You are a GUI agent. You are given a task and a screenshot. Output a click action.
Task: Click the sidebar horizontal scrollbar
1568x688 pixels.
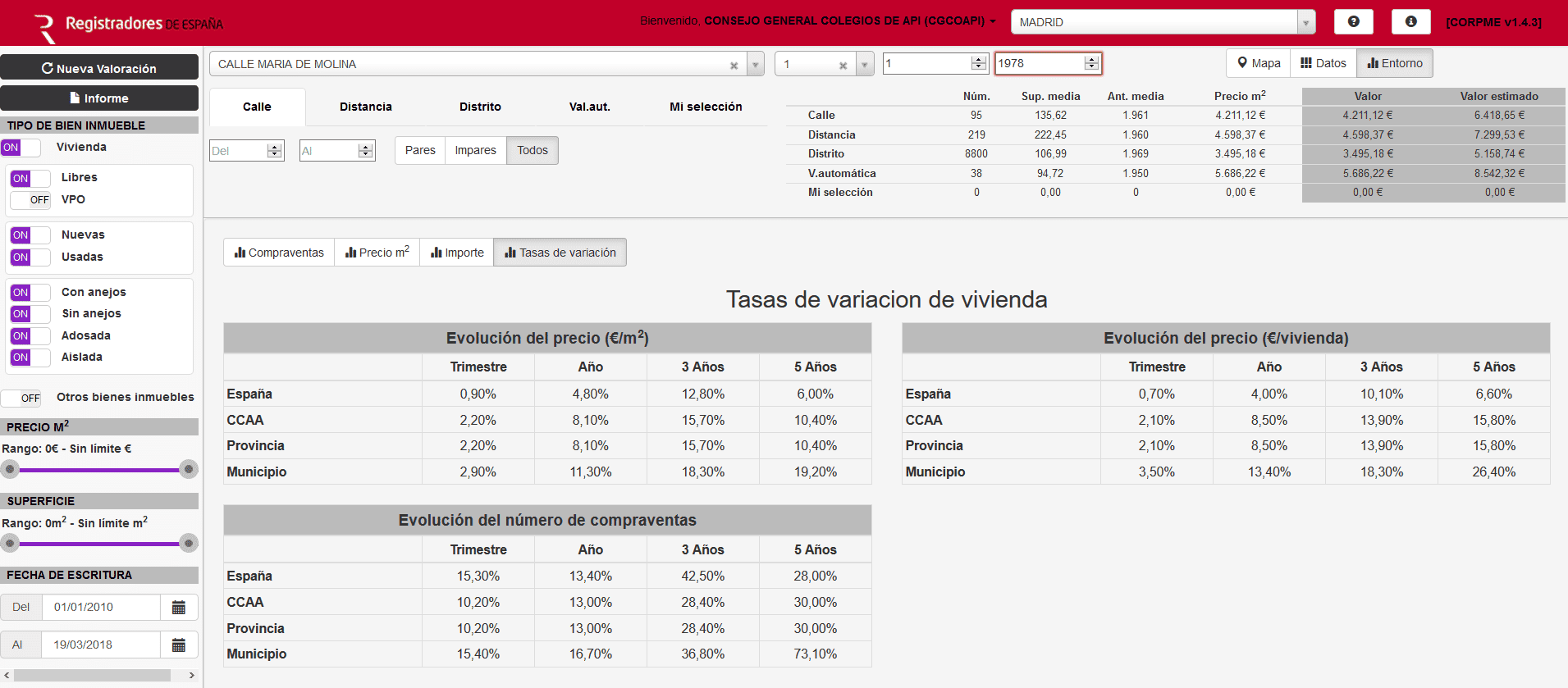pos(92,676)
